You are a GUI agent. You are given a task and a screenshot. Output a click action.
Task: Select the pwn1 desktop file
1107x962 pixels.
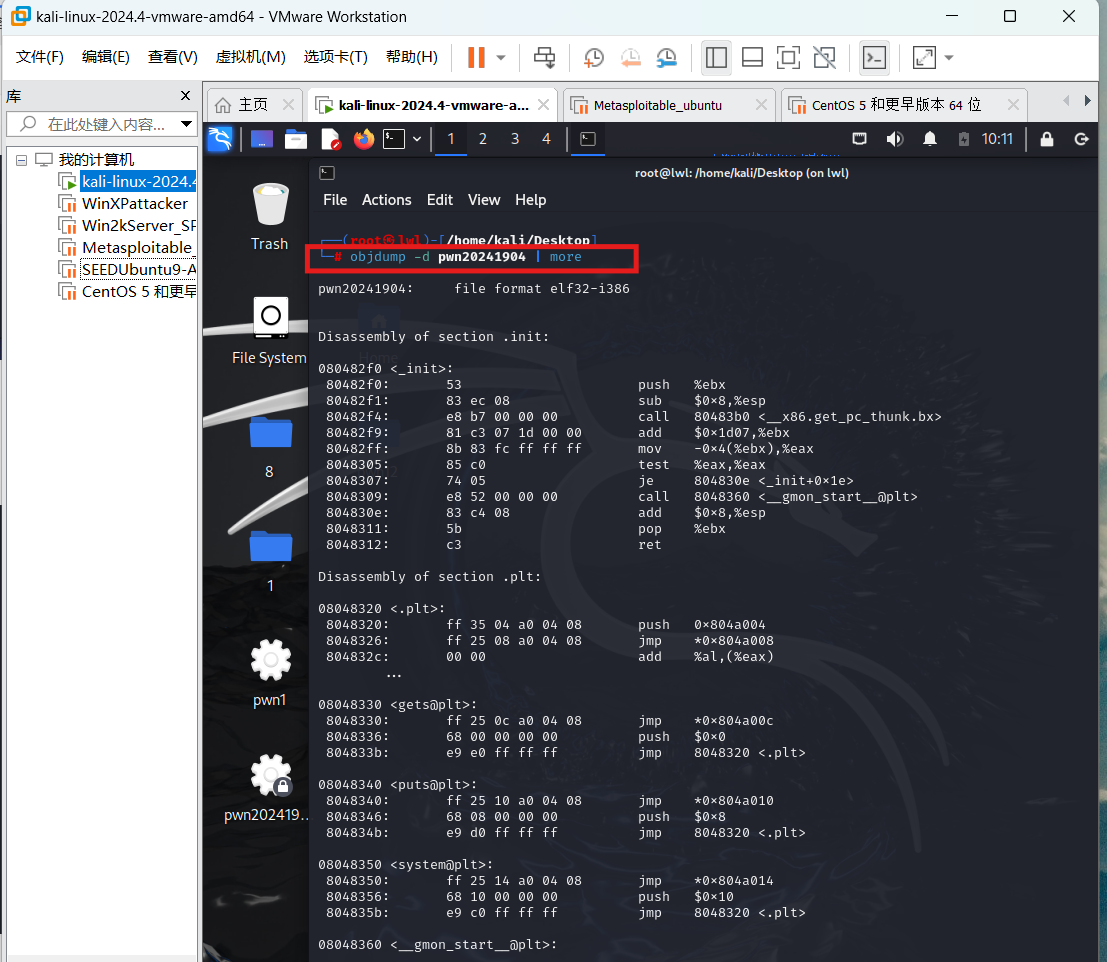point(270,673)
